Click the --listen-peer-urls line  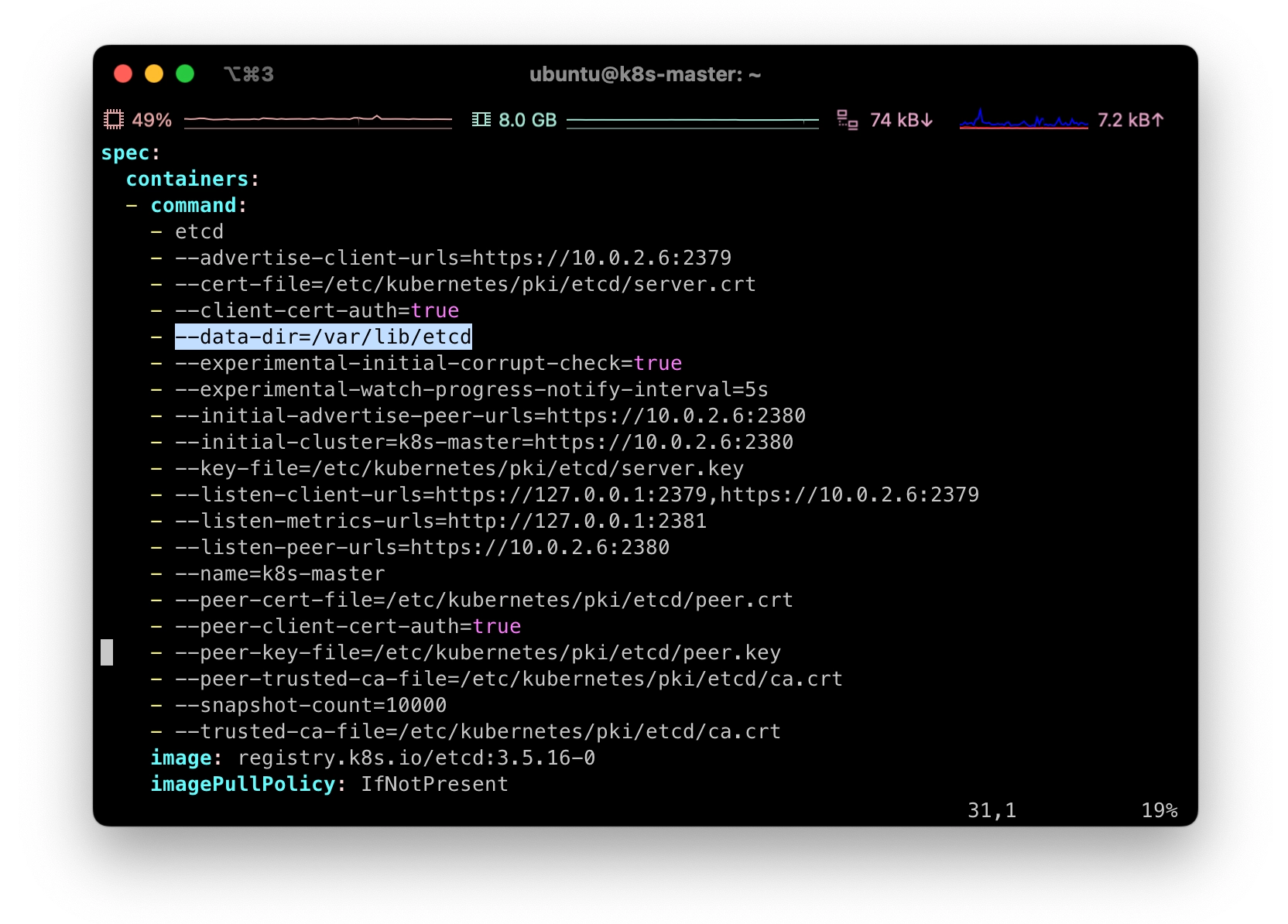(422, 547)
